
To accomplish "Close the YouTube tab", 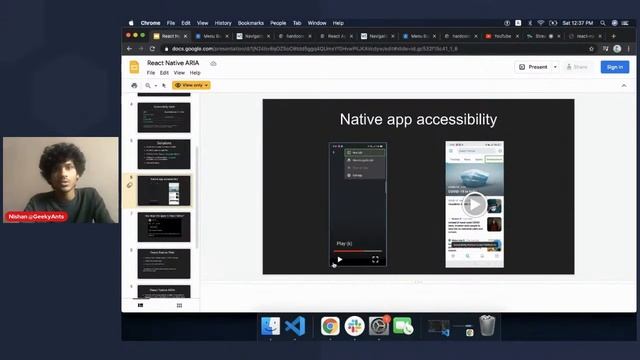I will pyautogui.click(x=517, y=36).
